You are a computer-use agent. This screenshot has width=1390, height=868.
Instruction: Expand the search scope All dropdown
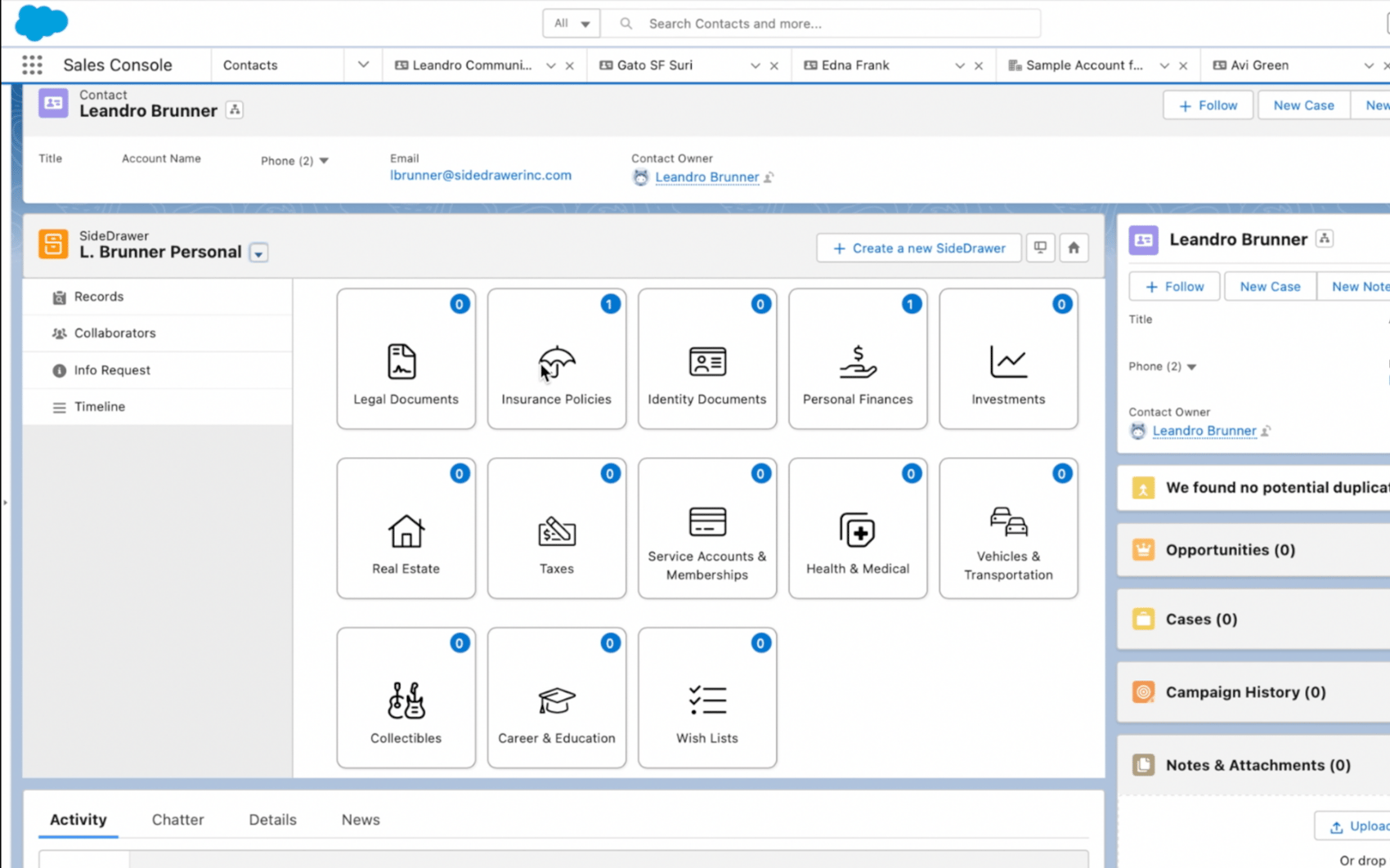[571, 24]
